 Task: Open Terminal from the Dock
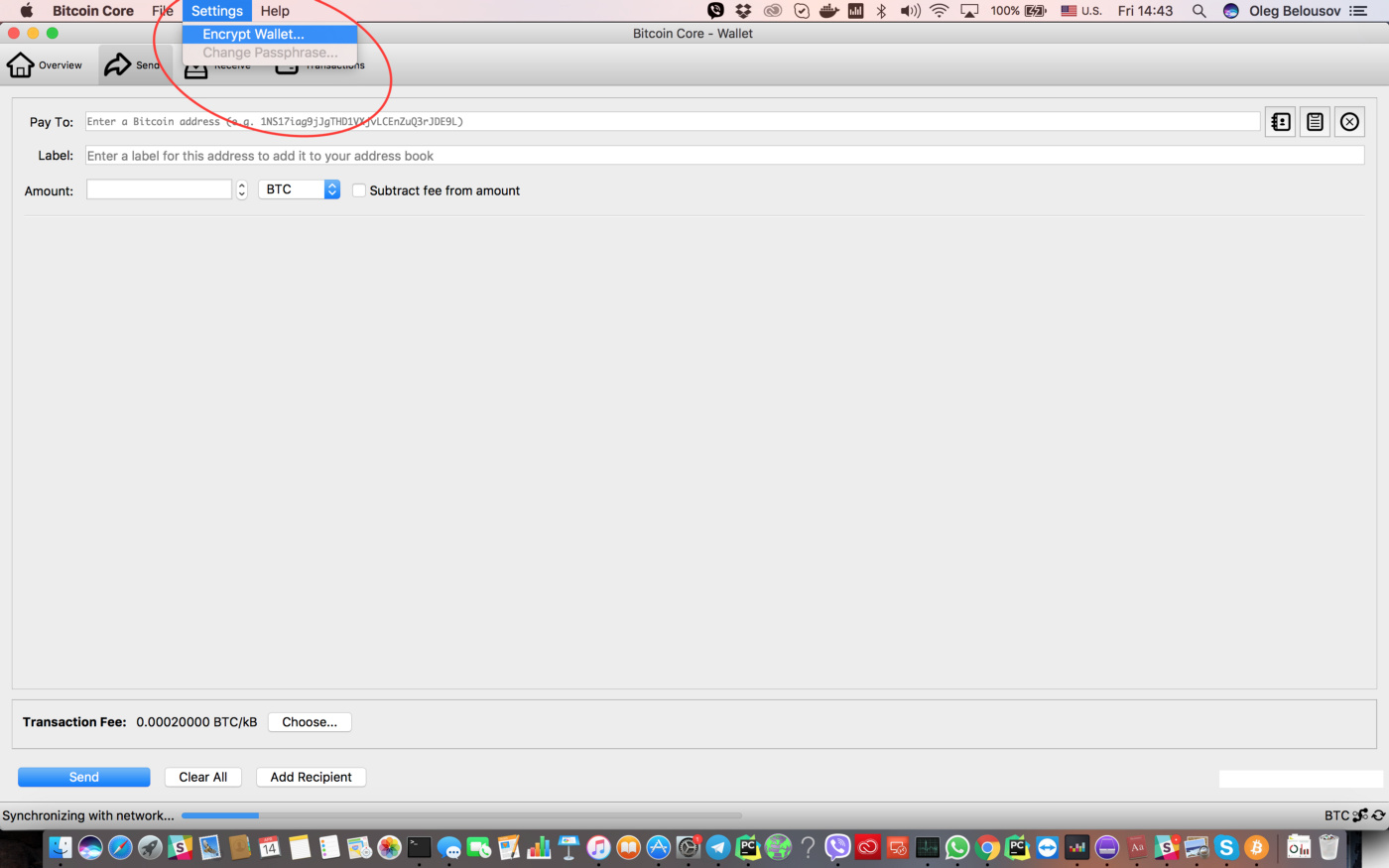click(419, 848)
